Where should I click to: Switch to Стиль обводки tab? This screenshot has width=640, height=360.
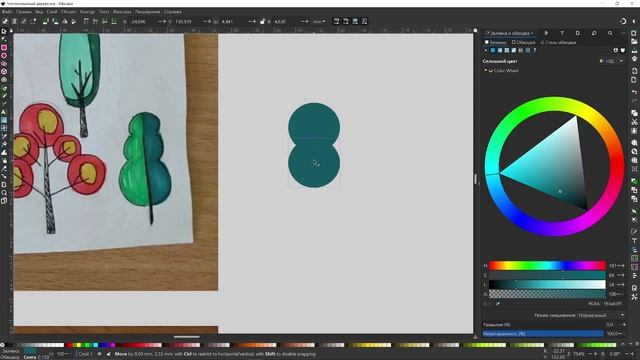tap(558, 42)
